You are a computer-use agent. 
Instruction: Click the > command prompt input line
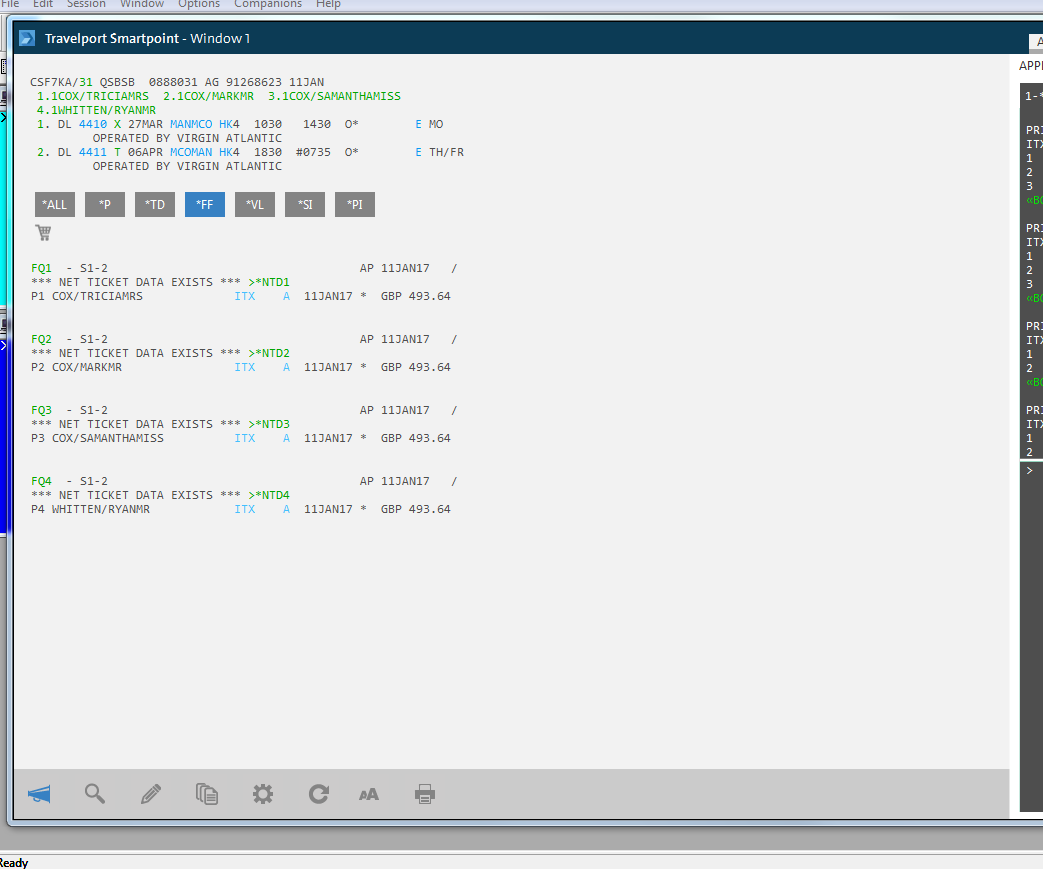coord(1031,470)
